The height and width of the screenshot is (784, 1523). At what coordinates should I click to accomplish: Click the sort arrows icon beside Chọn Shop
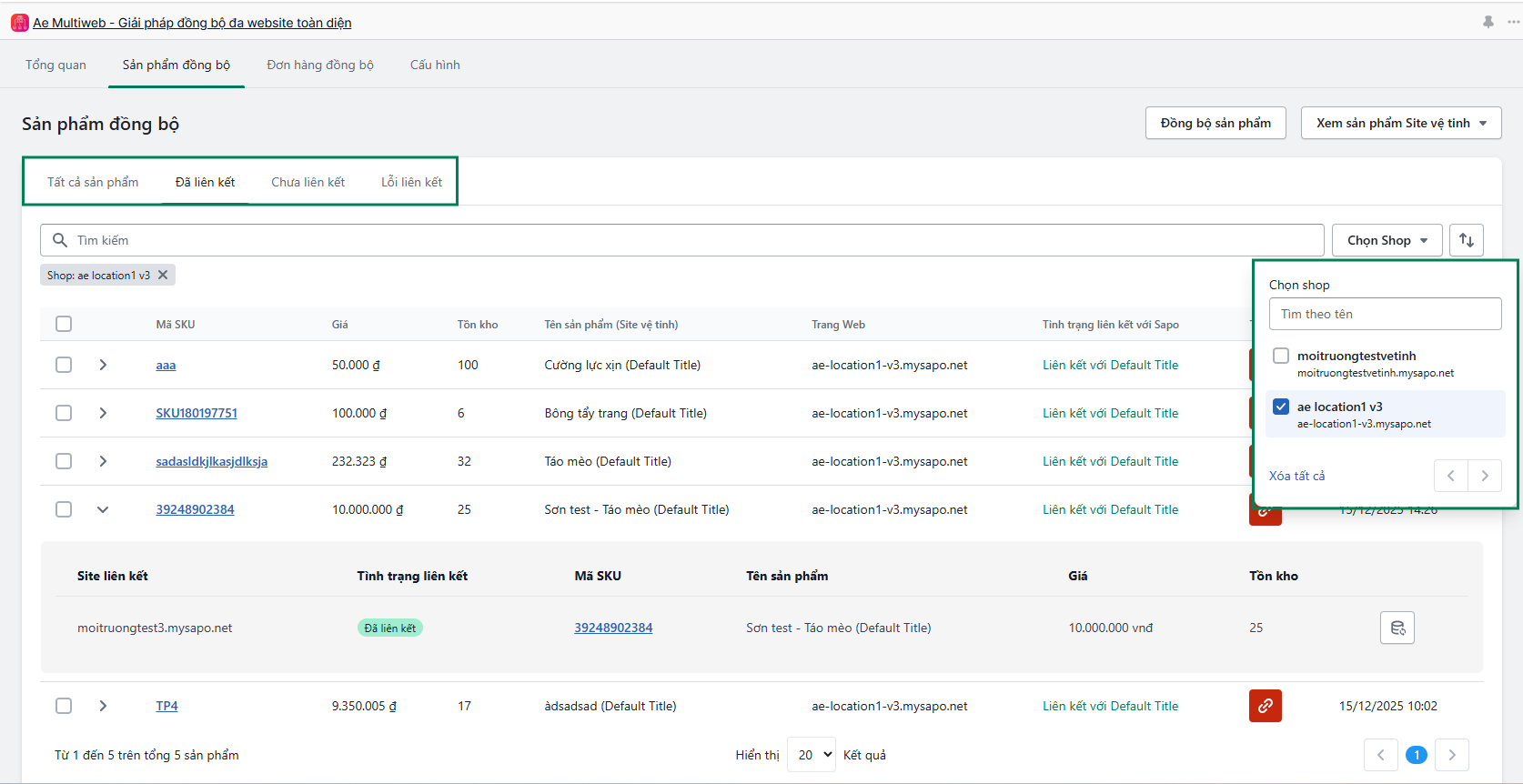(x=1466, y=240)
